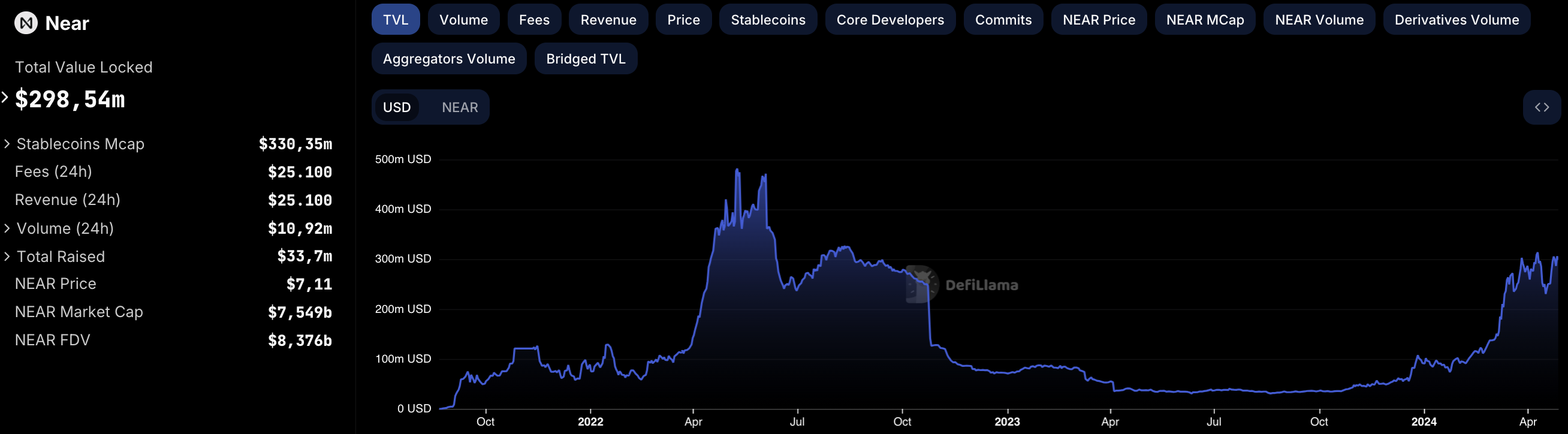Enable the TVL chart toggle

click(x=396, y=19)
